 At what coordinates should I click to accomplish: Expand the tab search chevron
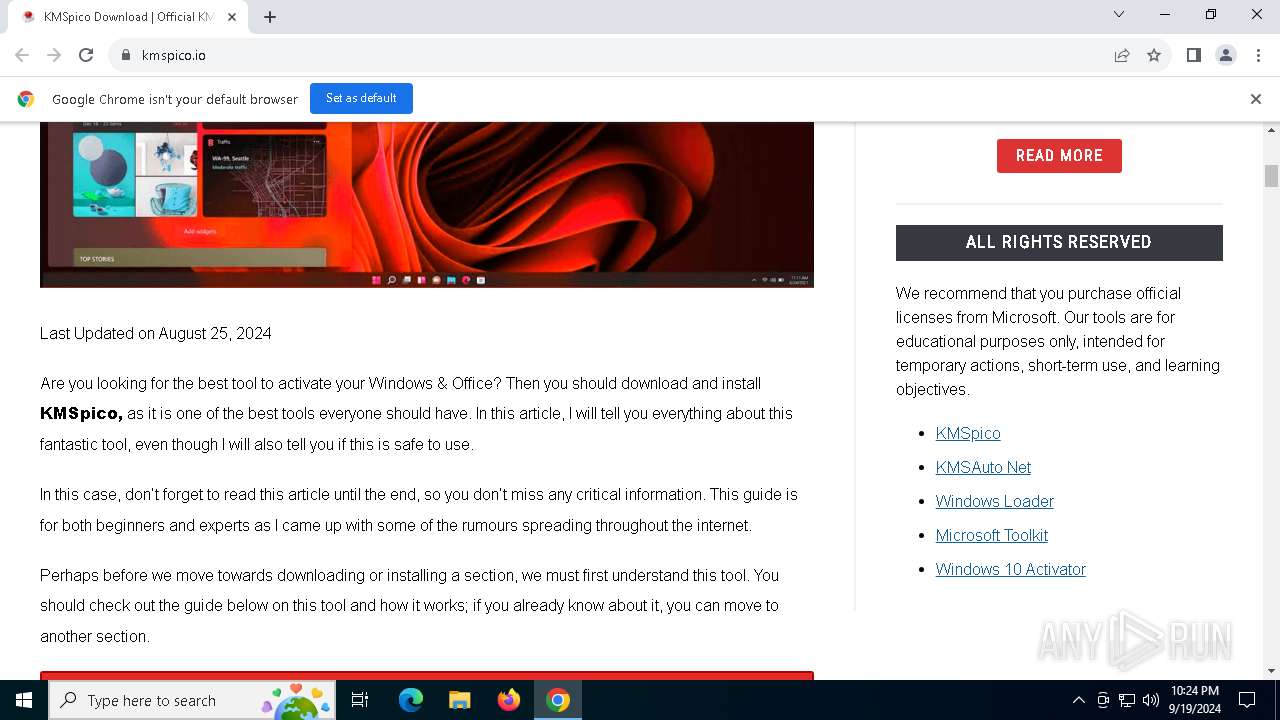1119,14
